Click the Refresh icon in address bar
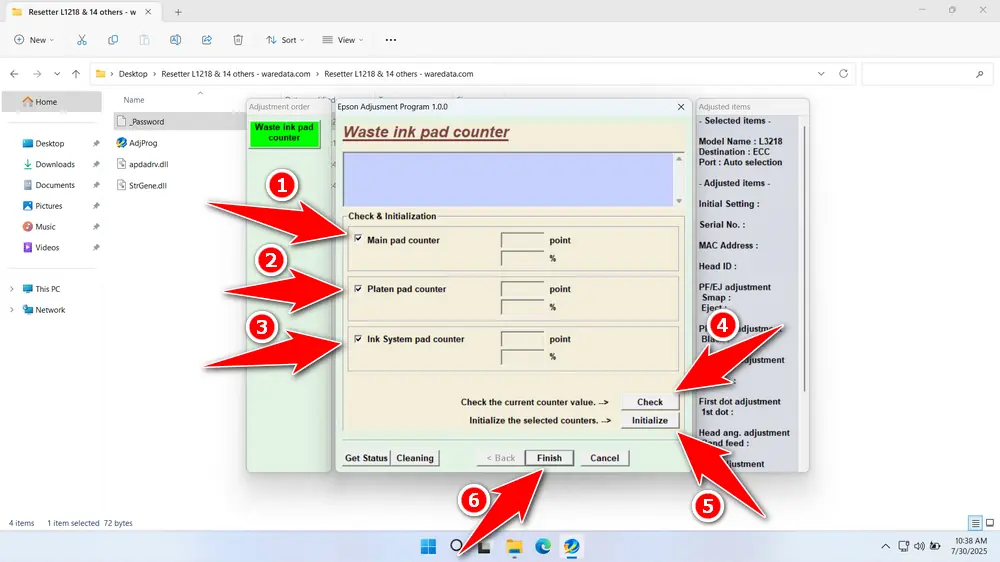 coord(843,74)
